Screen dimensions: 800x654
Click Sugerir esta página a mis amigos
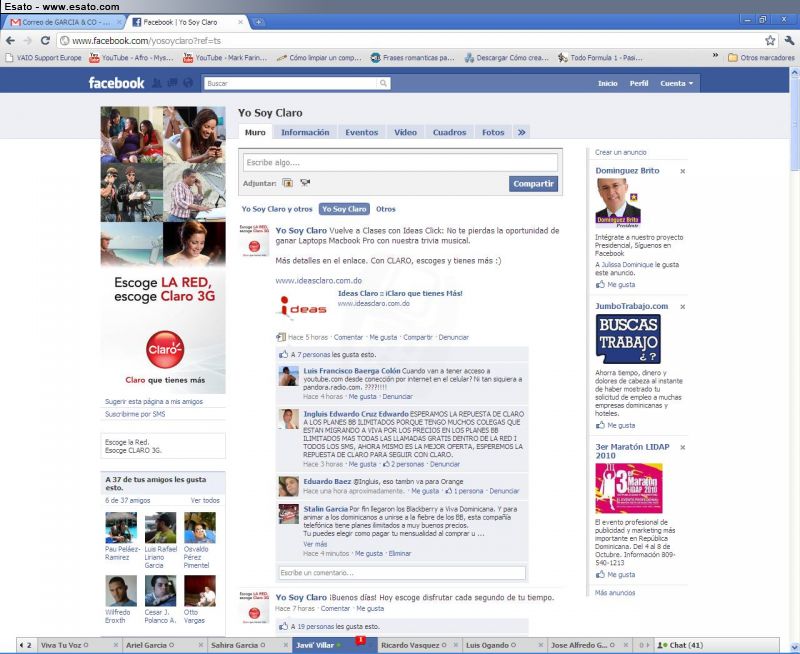[154, 401]
